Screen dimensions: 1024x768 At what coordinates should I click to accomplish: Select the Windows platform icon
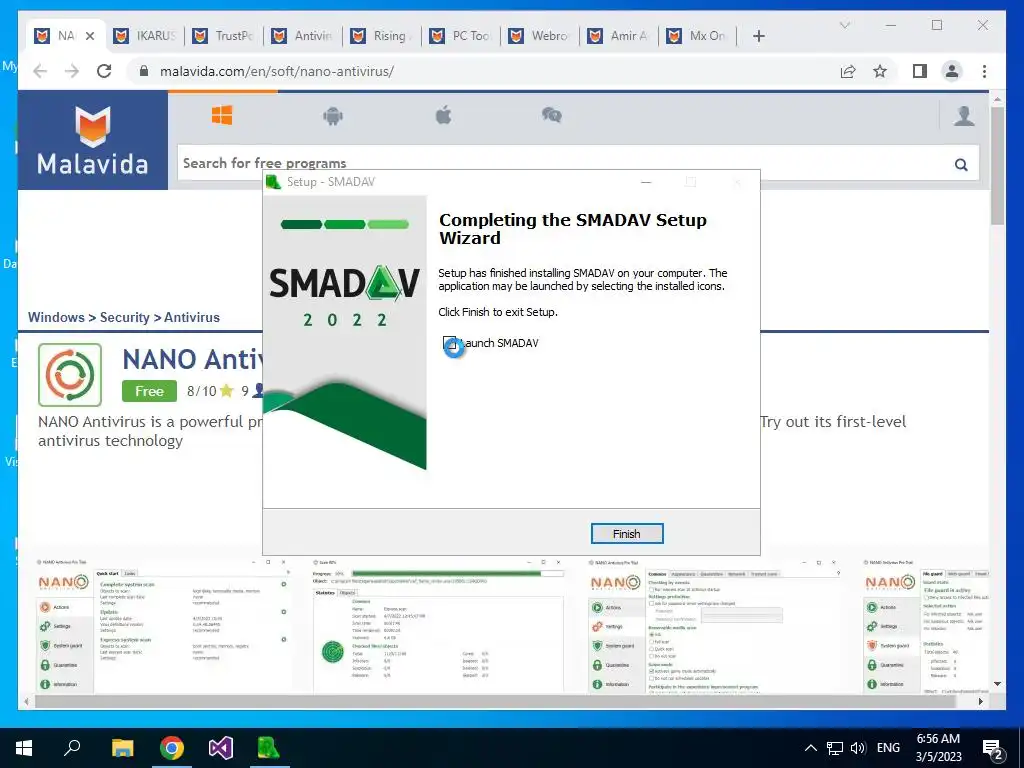[x=222, y=116]
